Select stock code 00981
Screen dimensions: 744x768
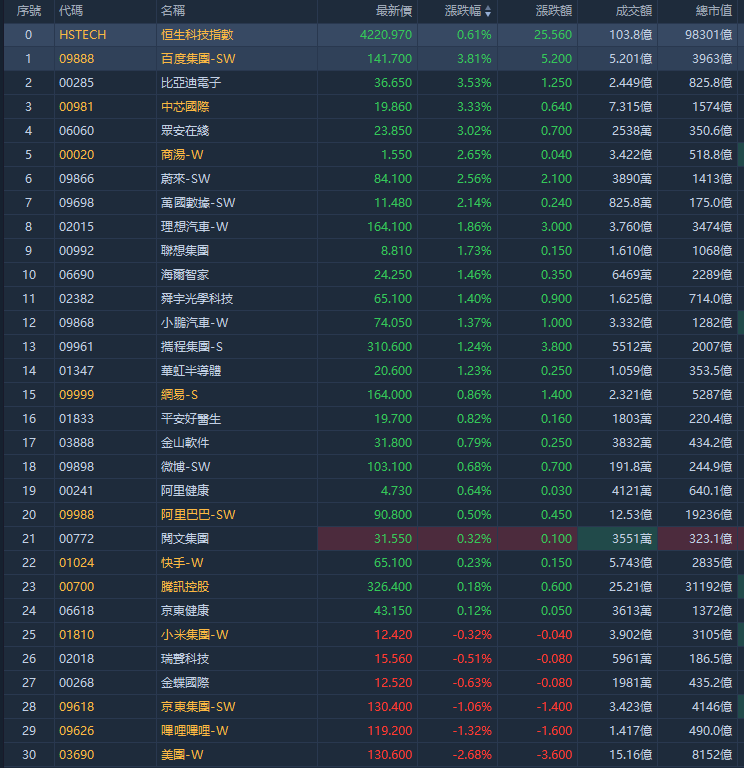click(x=76, y=107)
